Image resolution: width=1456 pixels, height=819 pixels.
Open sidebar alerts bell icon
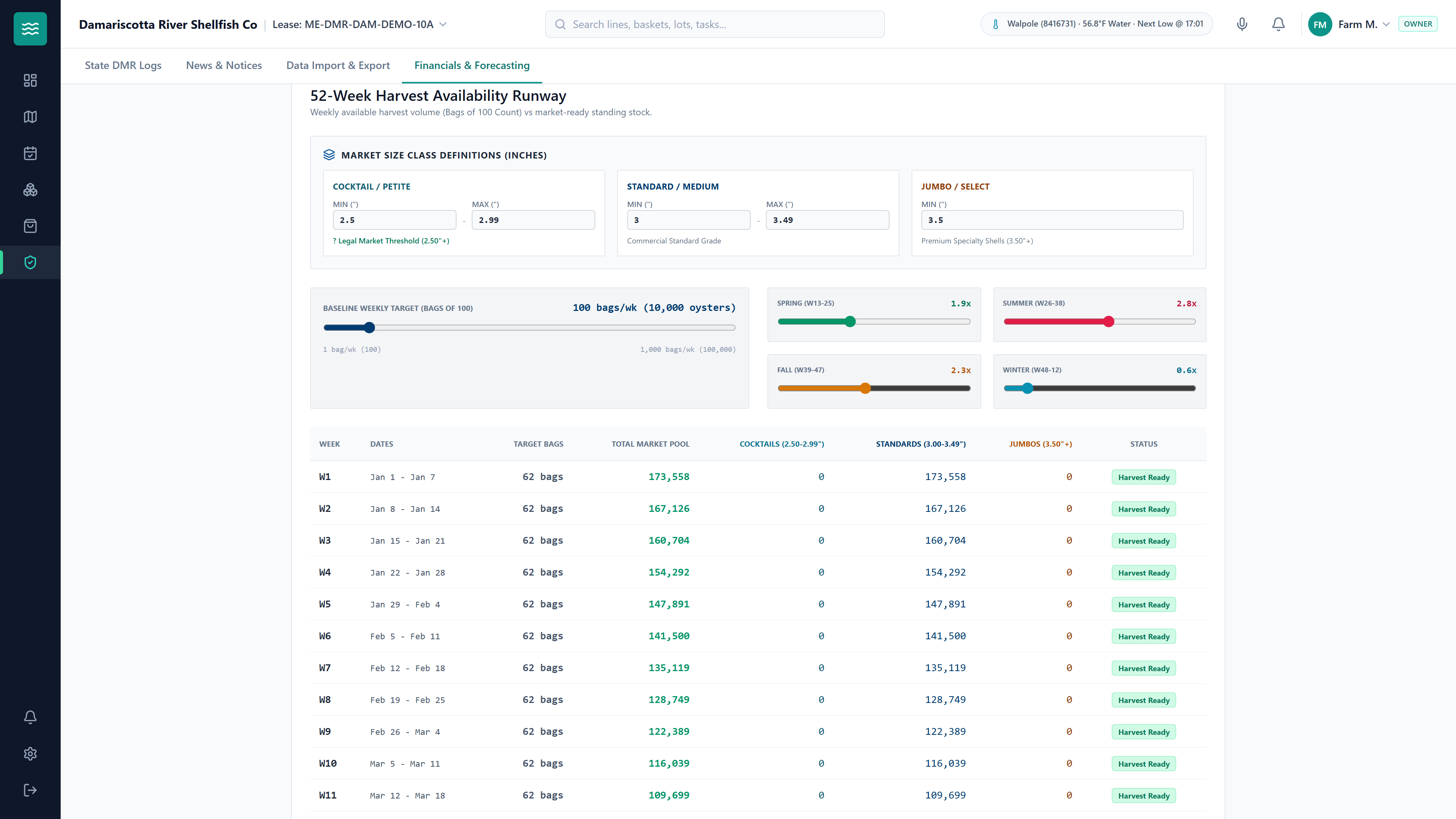click(30, 717)
